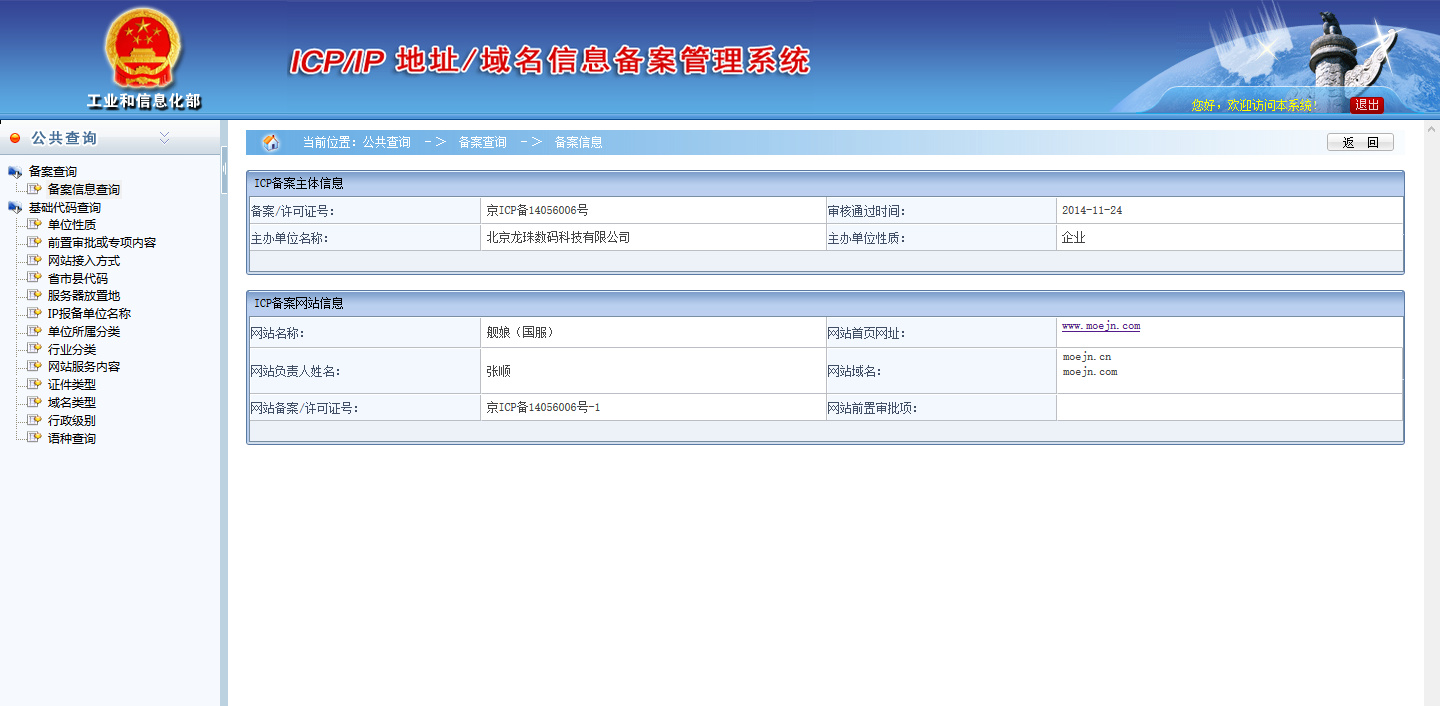Select 行业分类 in sidebar tree
This screenshot has height=706, width=1440.
pyautogui.click(x=72, y=350)
